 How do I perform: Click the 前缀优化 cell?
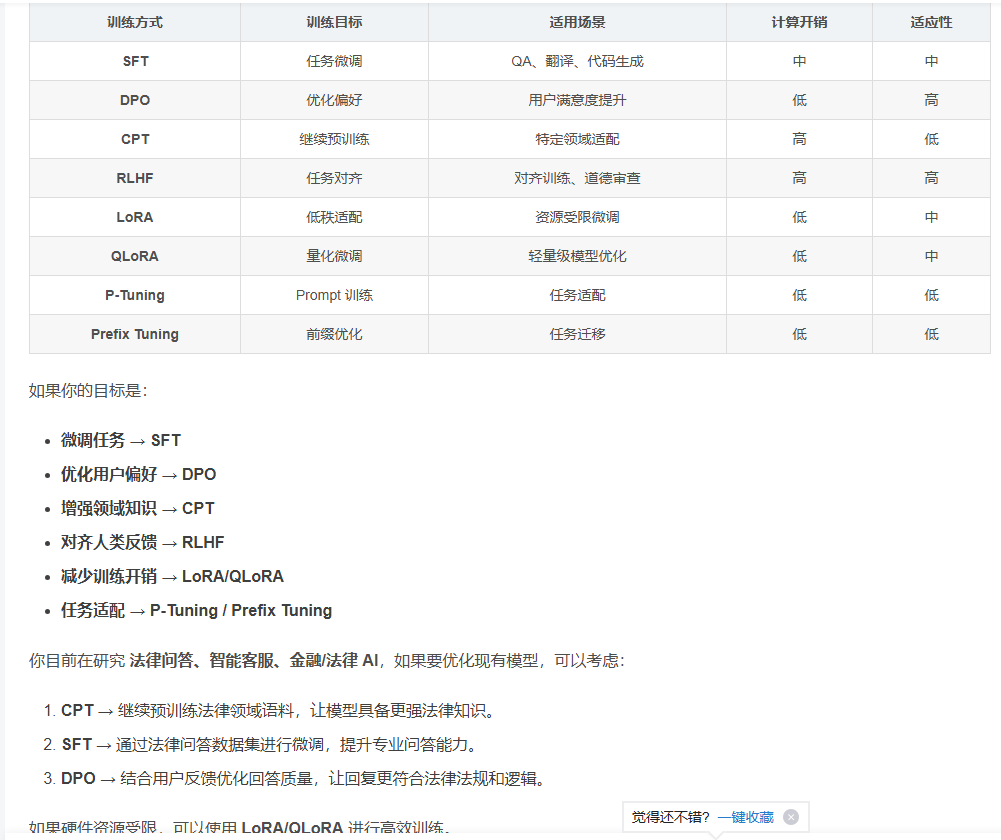point(334,334)
